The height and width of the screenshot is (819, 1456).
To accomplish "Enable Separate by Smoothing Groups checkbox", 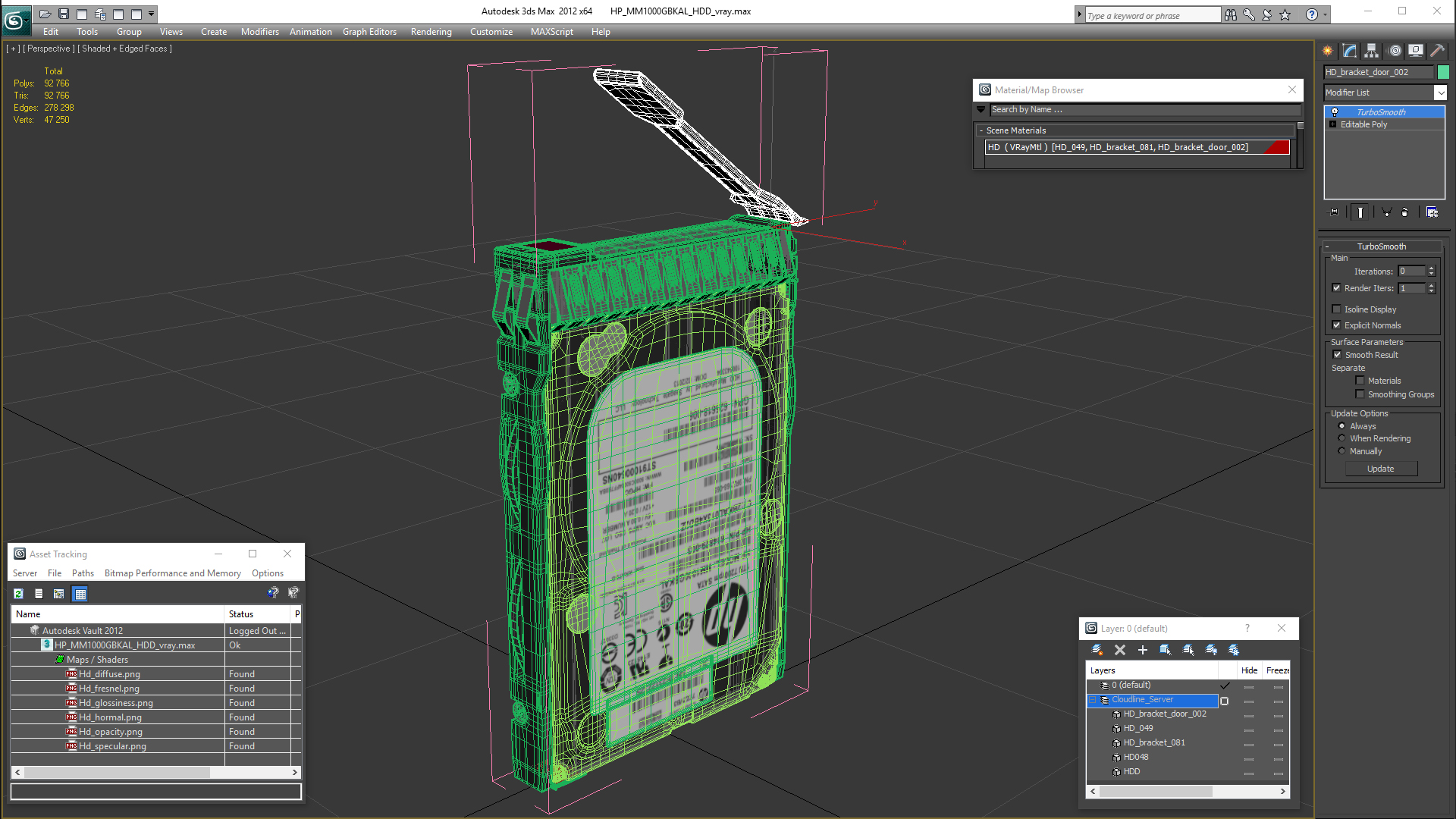I will (x=1360, y=394).
